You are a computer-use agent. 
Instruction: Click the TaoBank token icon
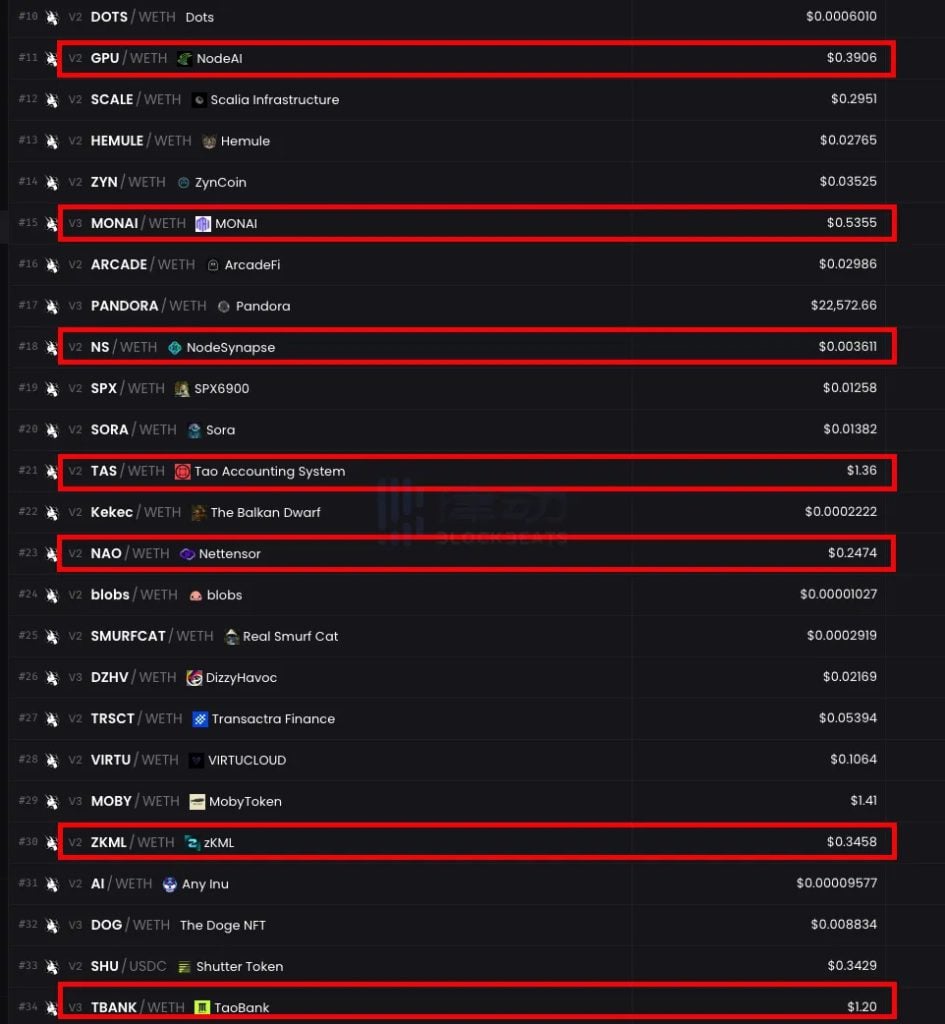tap(202, 1007)
